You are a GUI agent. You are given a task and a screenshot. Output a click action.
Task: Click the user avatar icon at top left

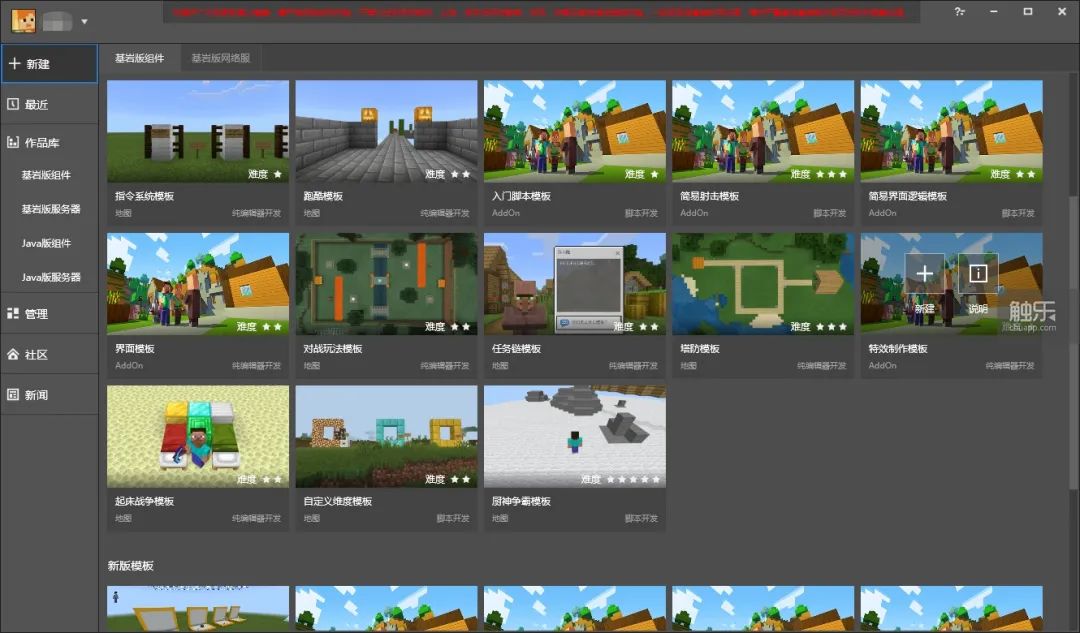coord(23,20)
